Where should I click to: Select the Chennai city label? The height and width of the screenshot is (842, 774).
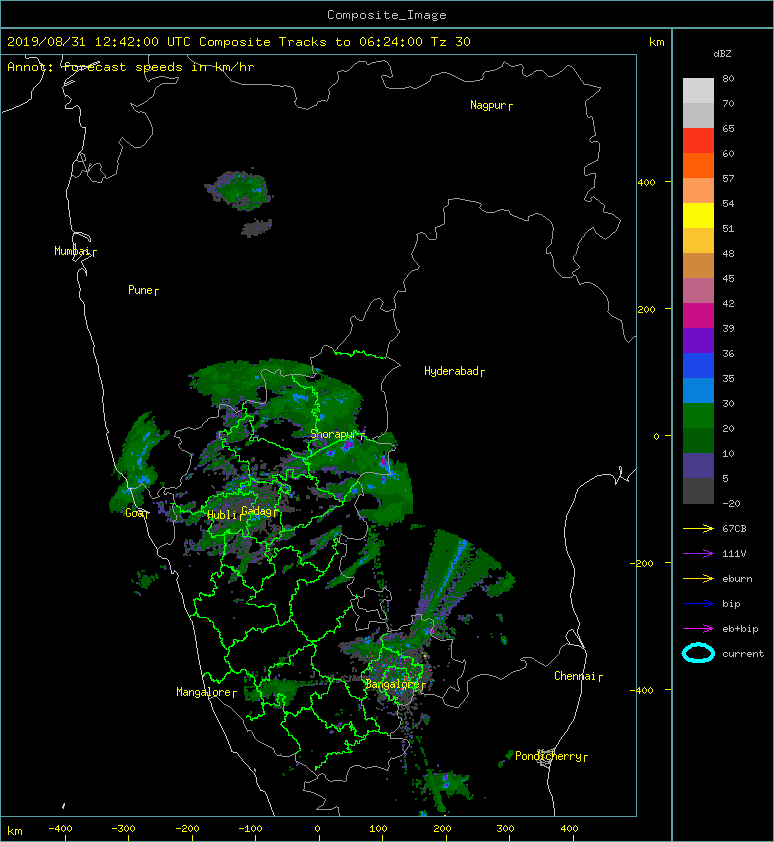[x=575, y=676]
